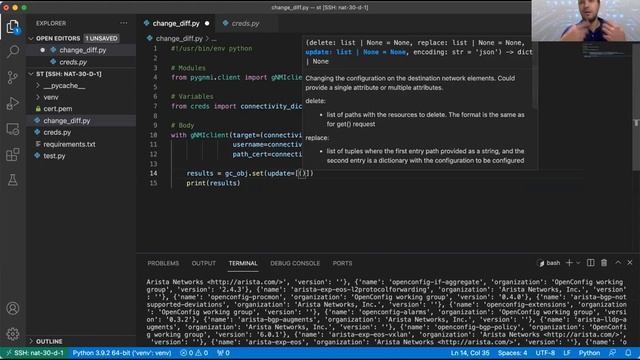The width and height of the screenshot is (640, 360).
Task: Switch to OUTPUT panel tab
Action: 204,263
